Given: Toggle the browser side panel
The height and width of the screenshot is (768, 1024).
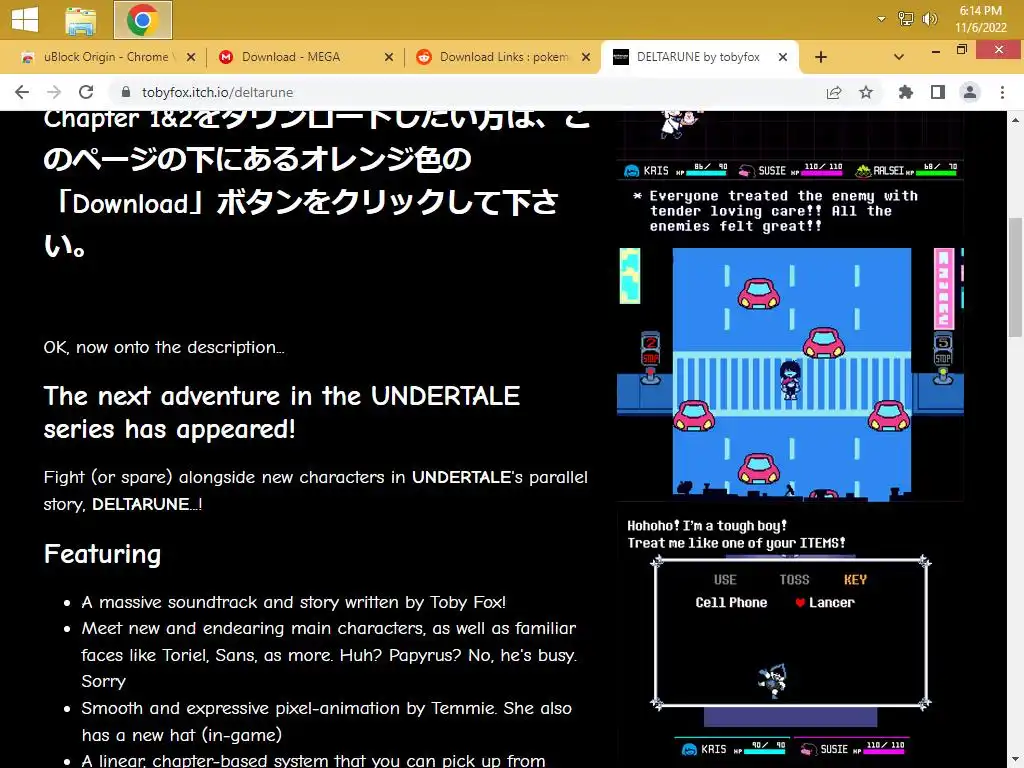Looking at the screenshot, I should (x=938, y=93).
